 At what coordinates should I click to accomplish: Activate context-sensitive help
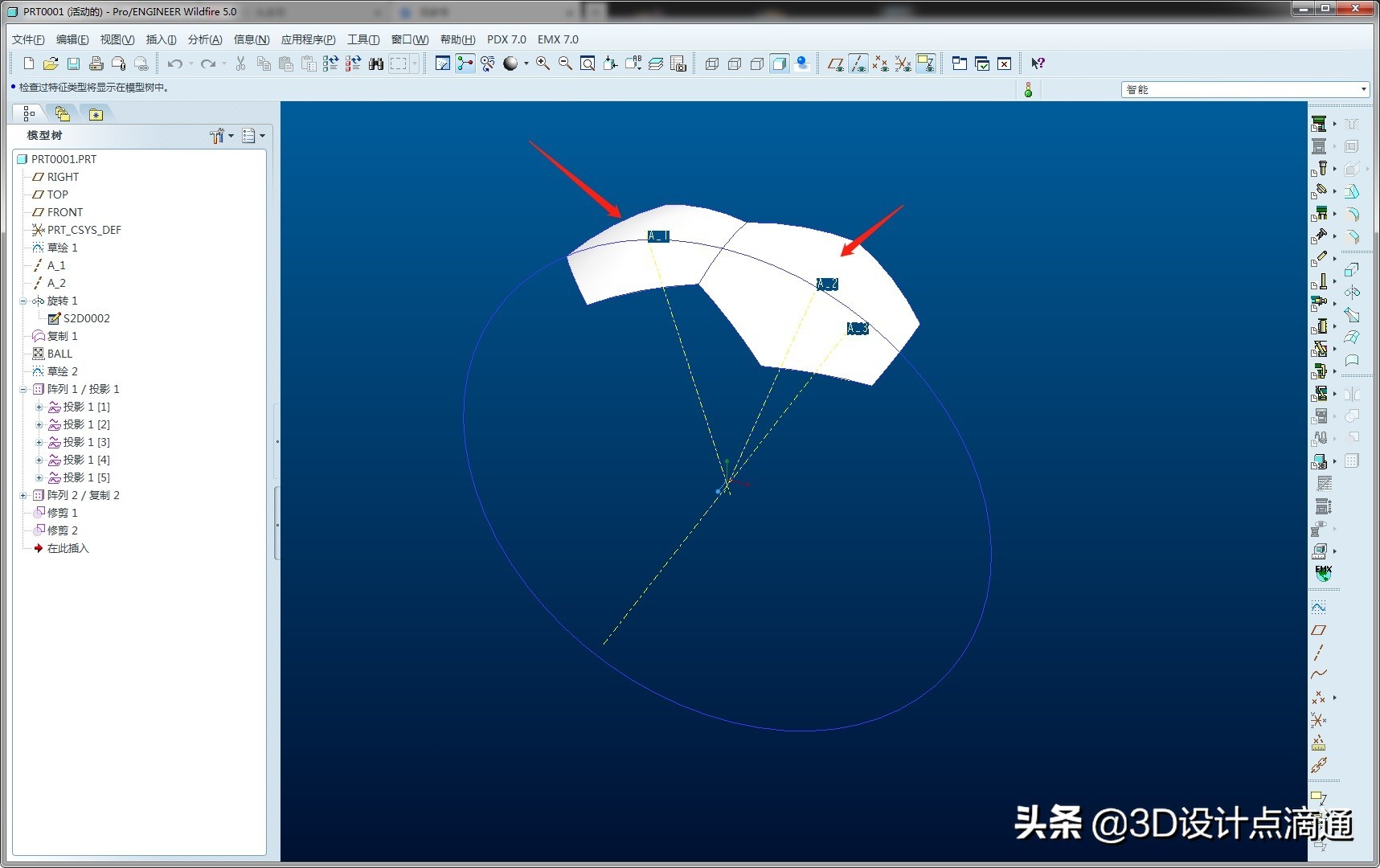point(1037,63)
